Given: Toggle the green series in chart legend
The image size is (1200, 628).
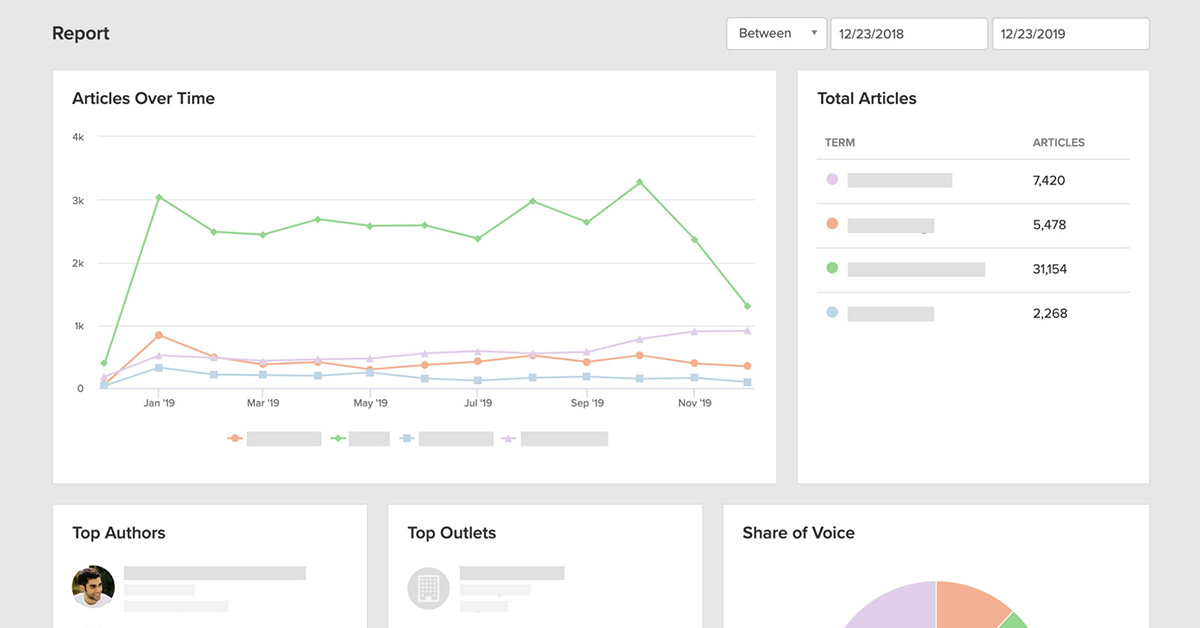Looking at the screenshot, I should pos(360,438).
